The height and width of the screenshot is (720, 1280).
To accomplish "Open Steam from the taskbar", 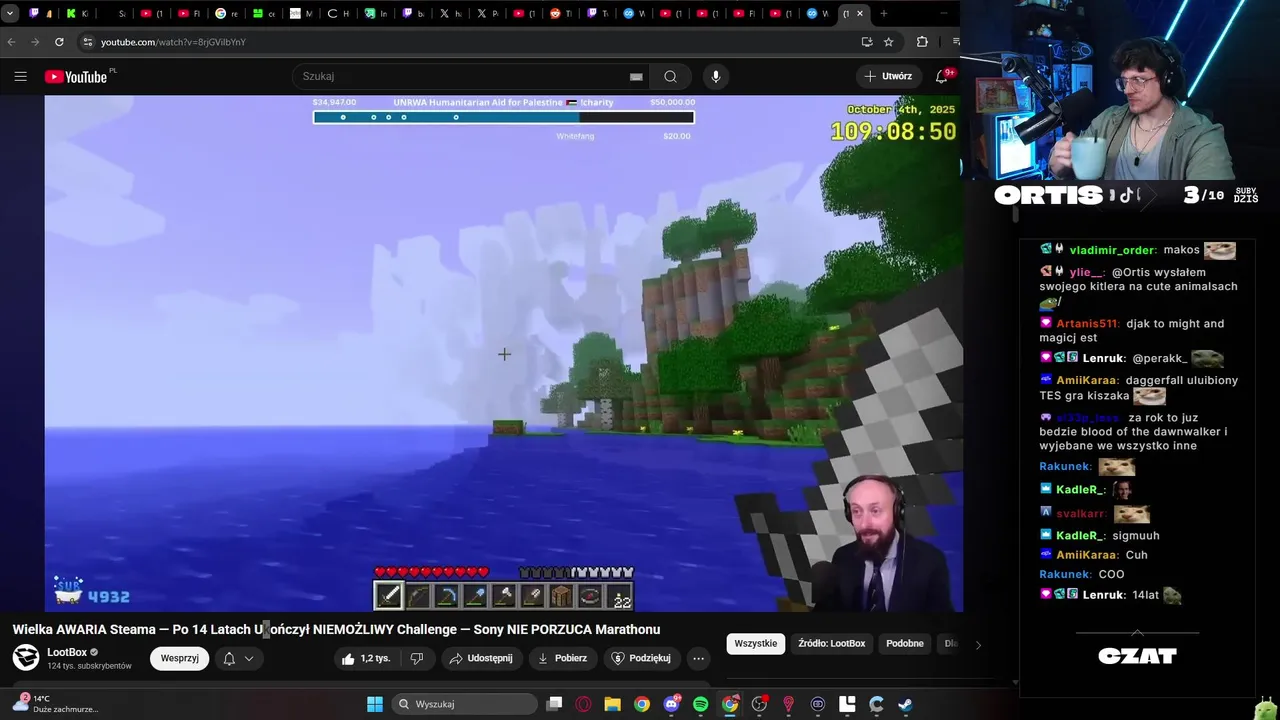I will [x=905, y=704].
